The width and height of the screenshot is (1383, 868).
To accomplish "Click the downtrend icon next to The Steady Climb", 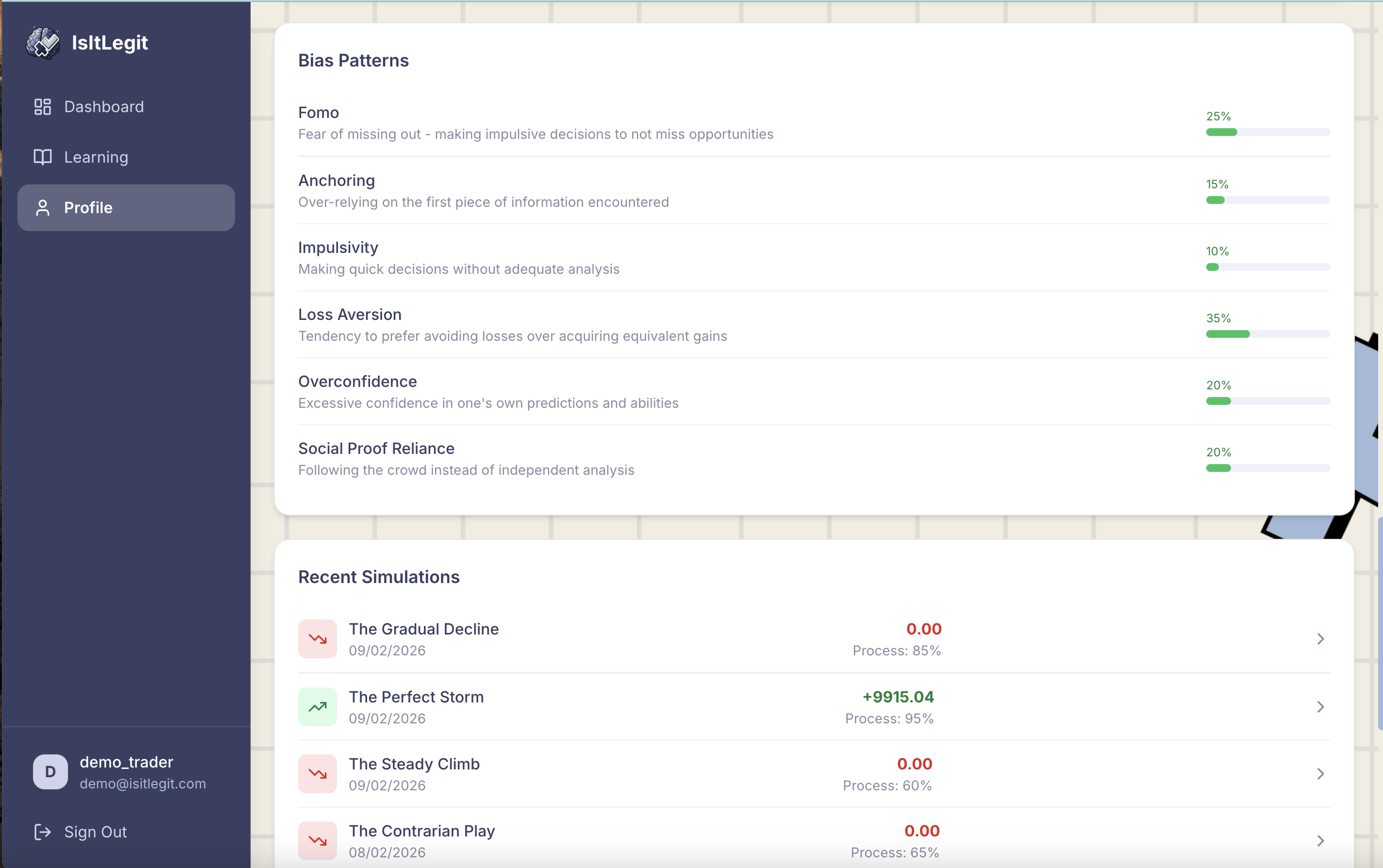I will click(x=317, y=774).
